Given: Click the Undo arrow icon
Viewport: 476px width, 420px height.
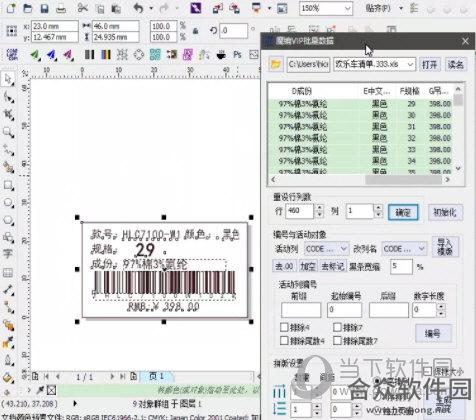Looking at the screenshot, I should [x=138, y=8].
